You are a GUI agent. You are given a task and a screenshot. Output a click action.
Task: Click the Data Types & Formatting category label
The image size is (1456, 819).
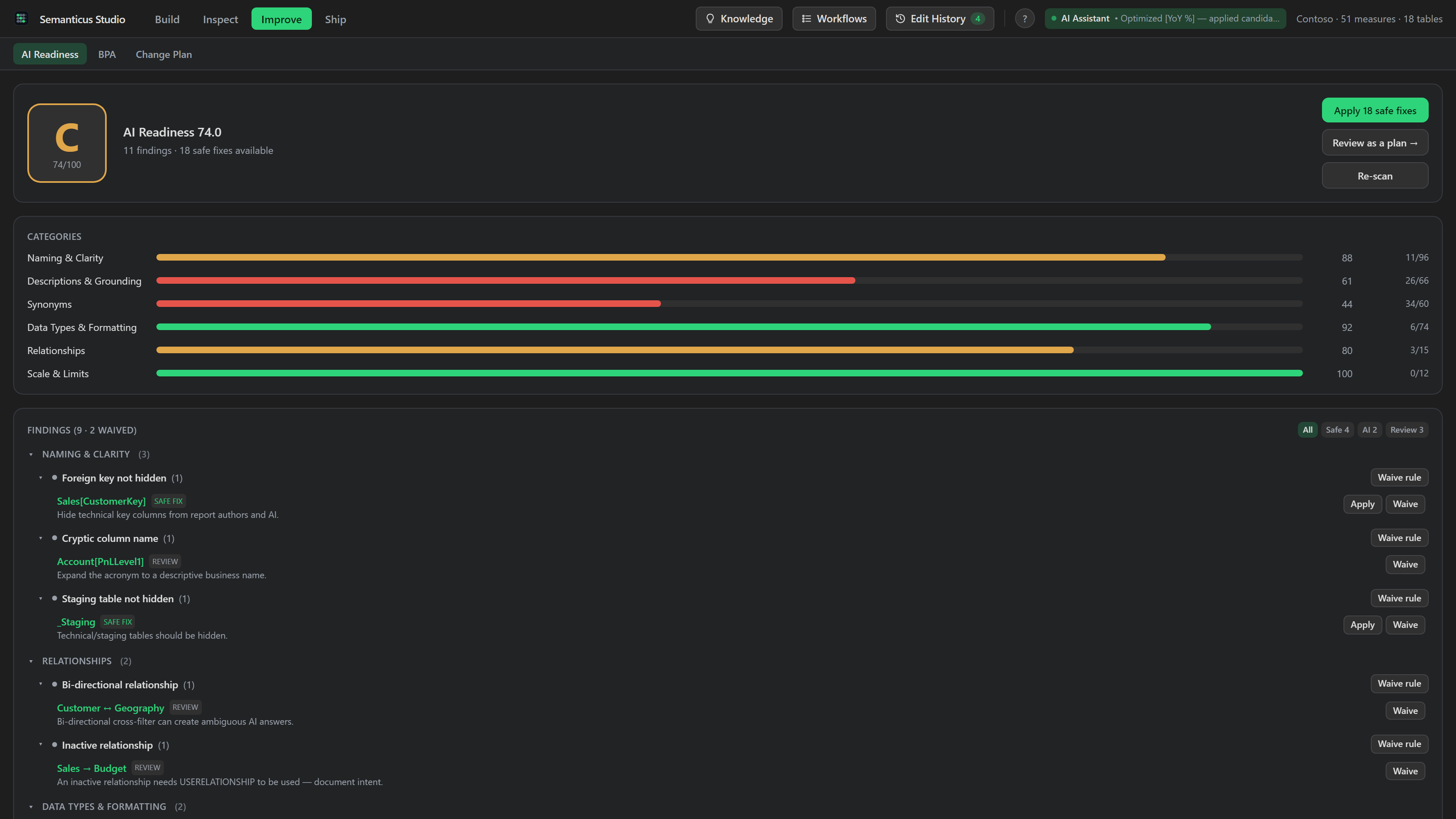click(82, 327)
